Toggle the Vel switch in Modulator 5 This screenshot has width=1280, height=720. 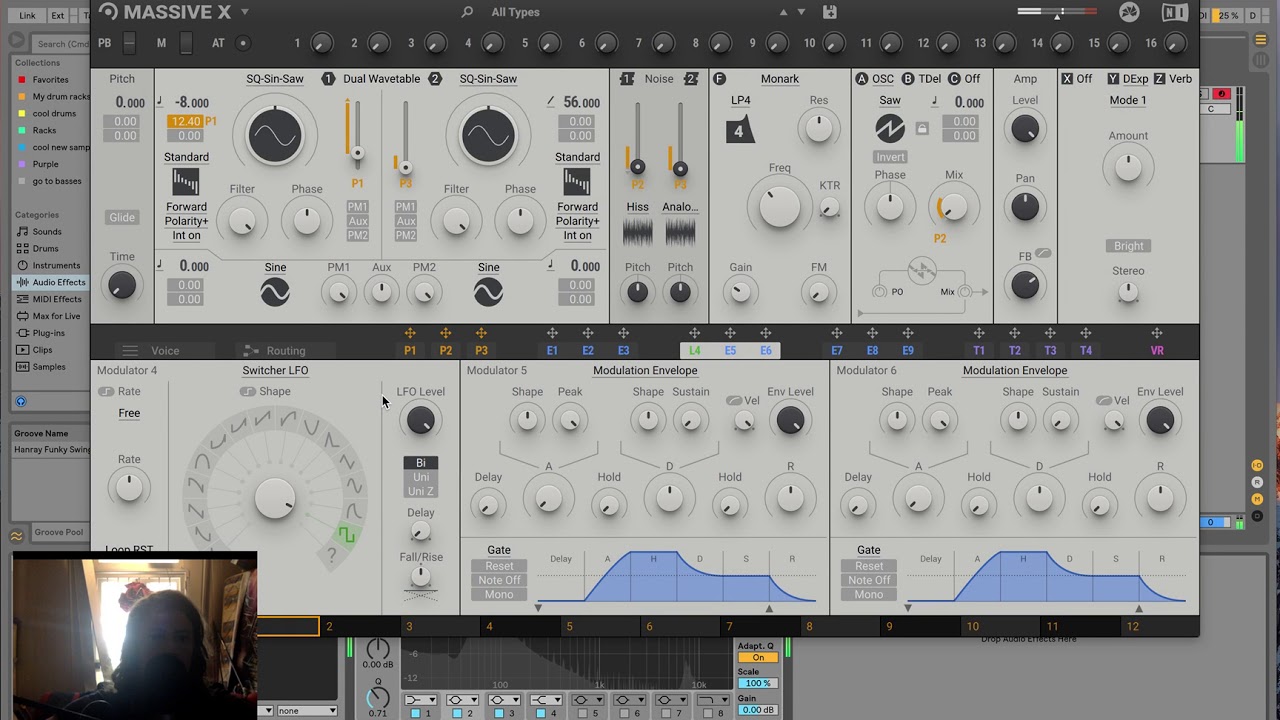click(734, 401)
